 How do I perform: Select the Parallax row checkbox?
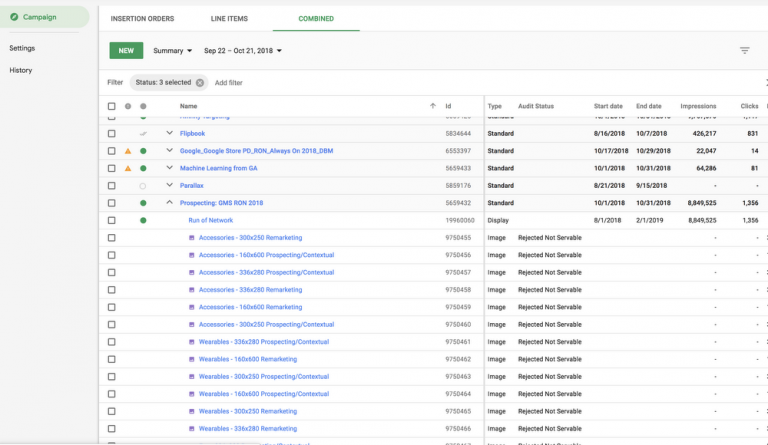click(111, 186)
